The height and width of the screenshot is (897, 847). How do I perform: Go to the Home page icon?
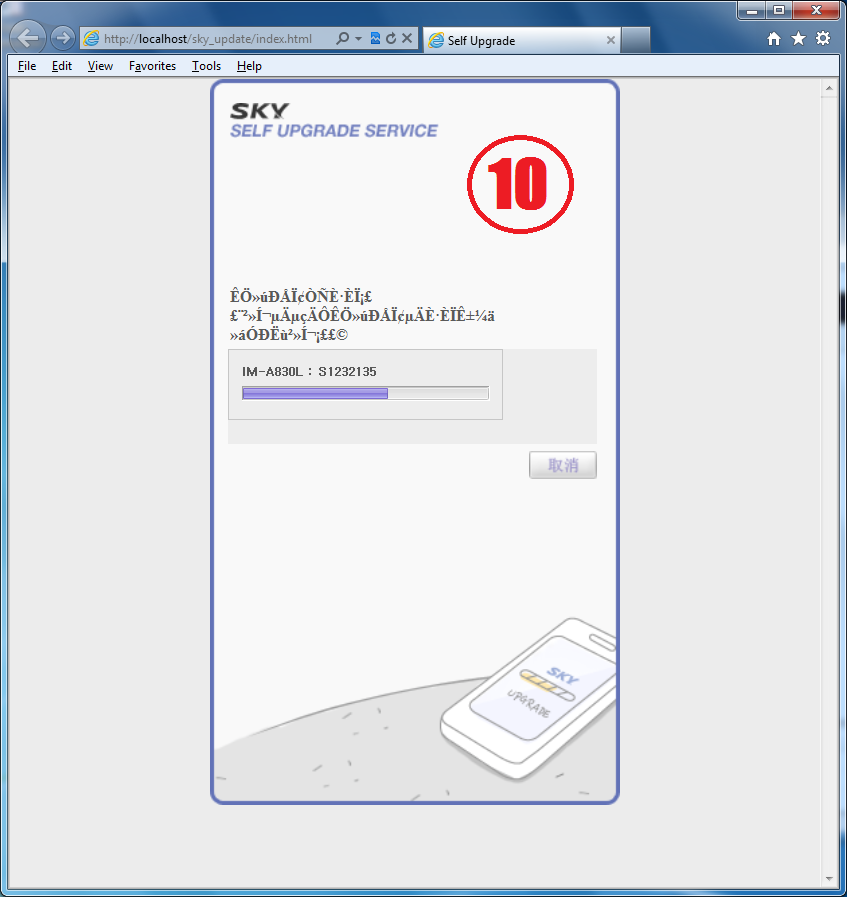[x=774, y=38]
